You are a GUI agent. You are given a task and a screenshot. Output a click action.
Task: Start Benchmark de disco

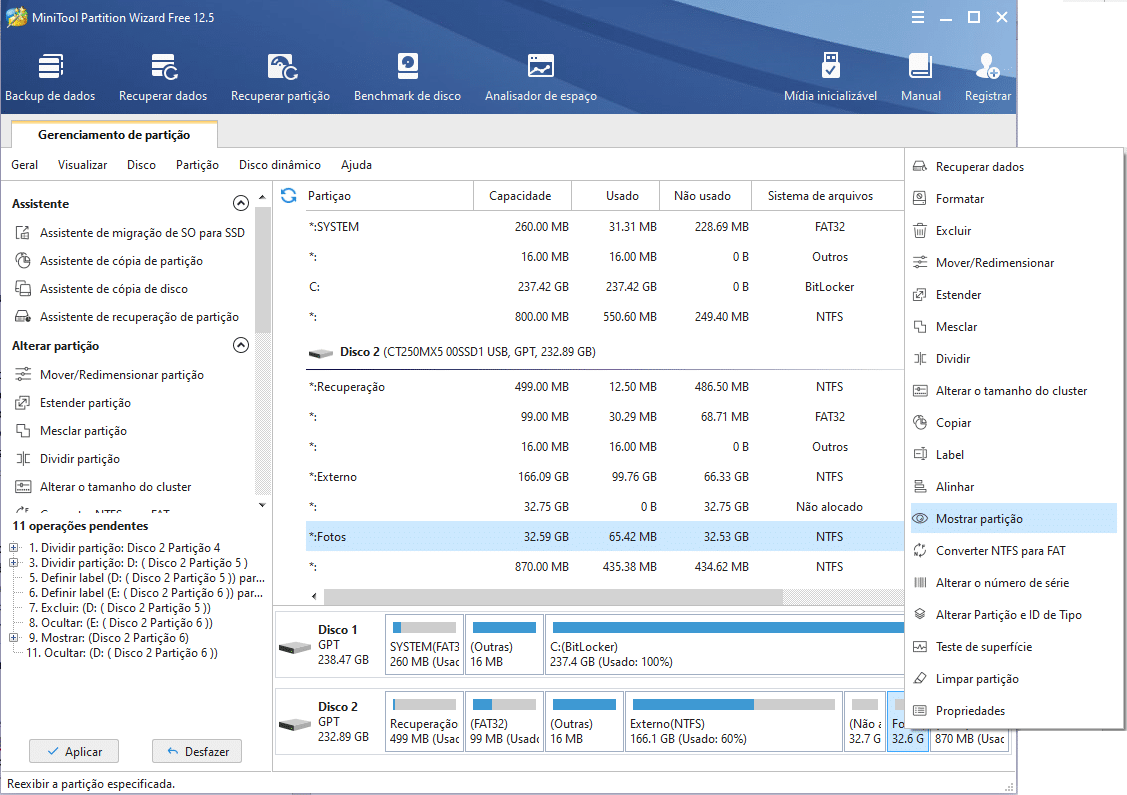point(408,78)
